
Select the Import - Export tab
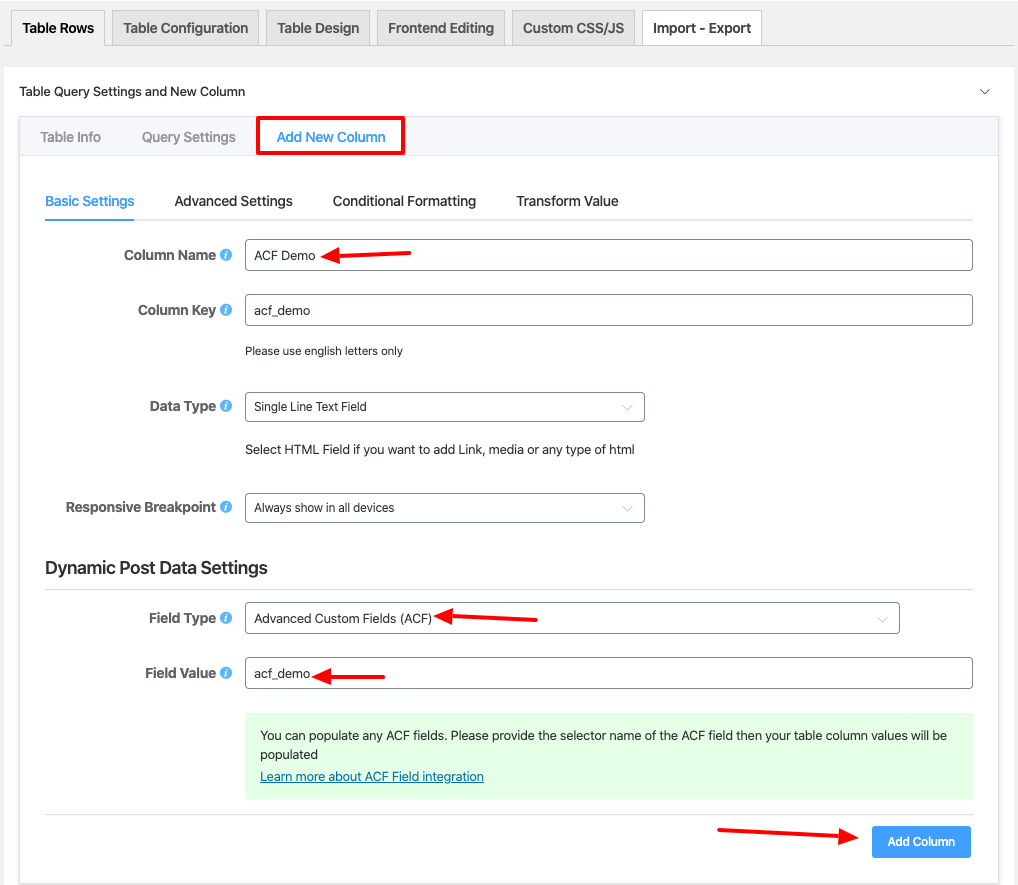(x=701, y=28)
